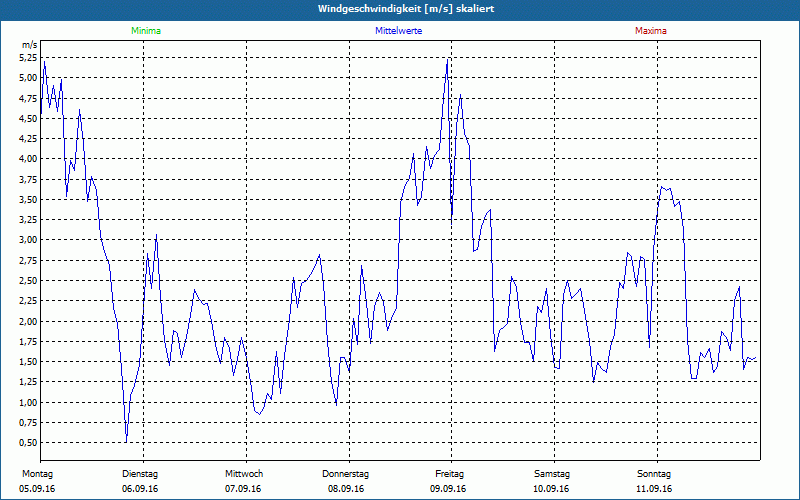Select the 0,50 y-axis value
The image size is (800, 500).
point(29,442)
